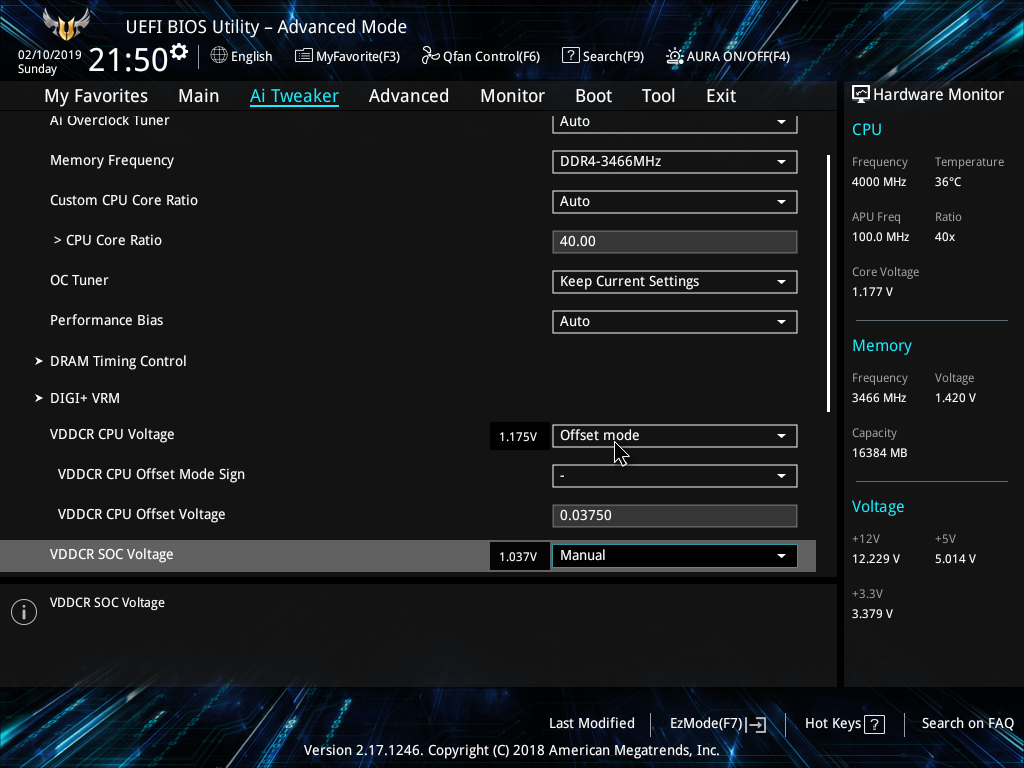Select the OC Tuner label
The height and width of the screenshot is (768, 1024).
(79, 280)
